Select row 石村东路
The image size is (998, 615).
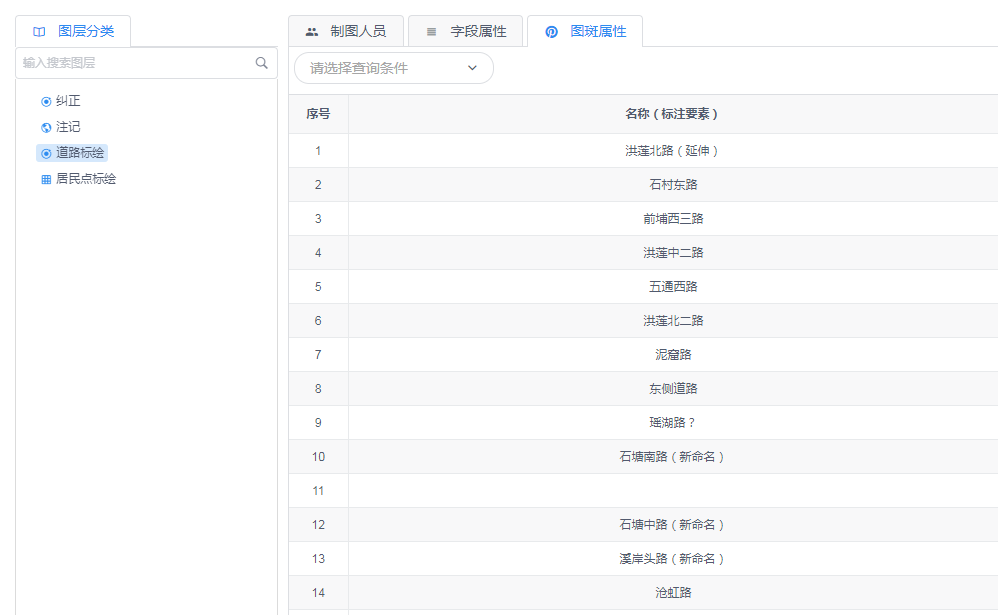[643, 185]
